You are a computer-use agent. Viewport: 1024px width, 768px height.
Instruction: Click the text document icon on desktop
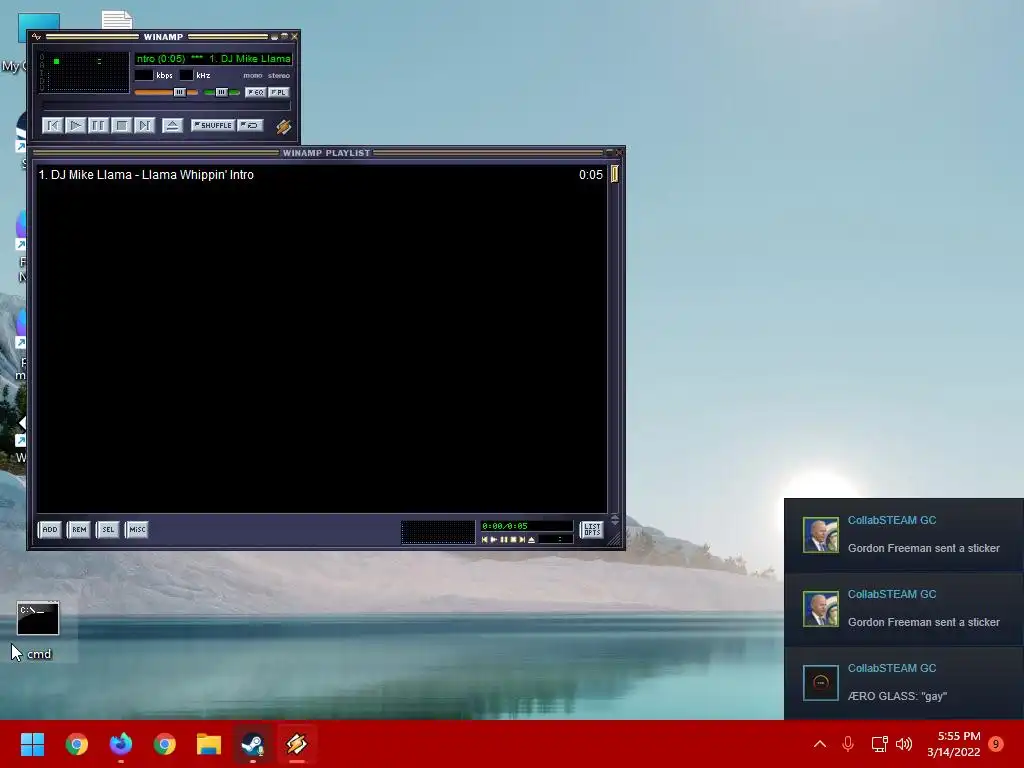tap(117, 20)
